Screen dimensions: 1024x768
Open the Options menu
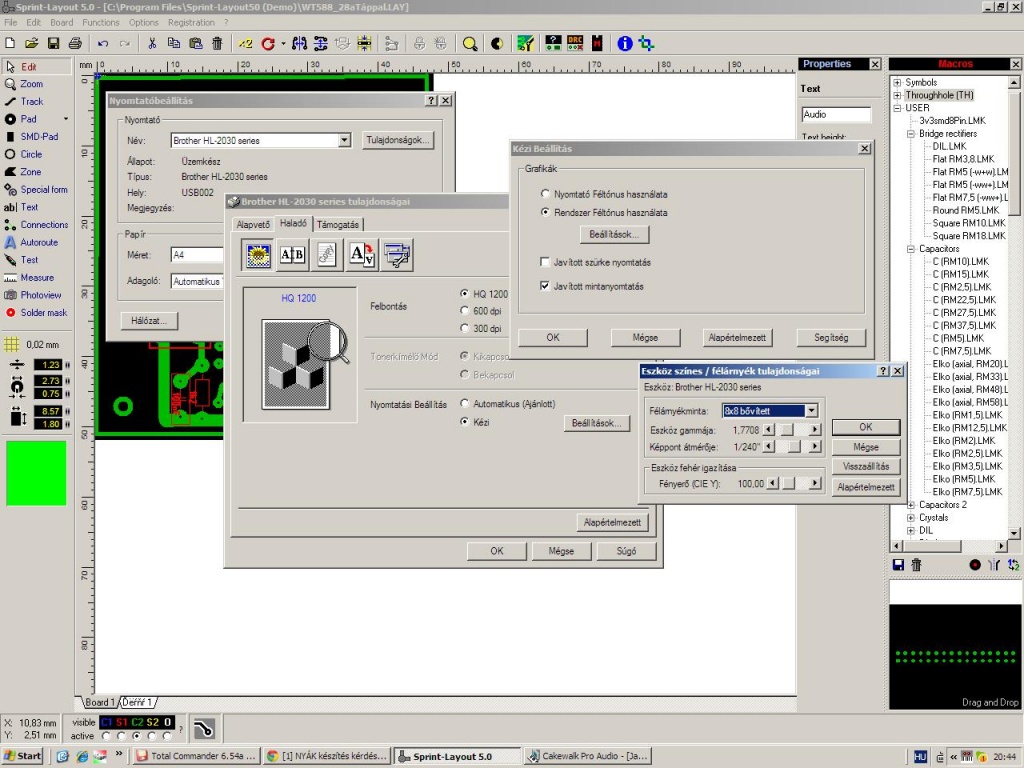[x=144, y=22]
